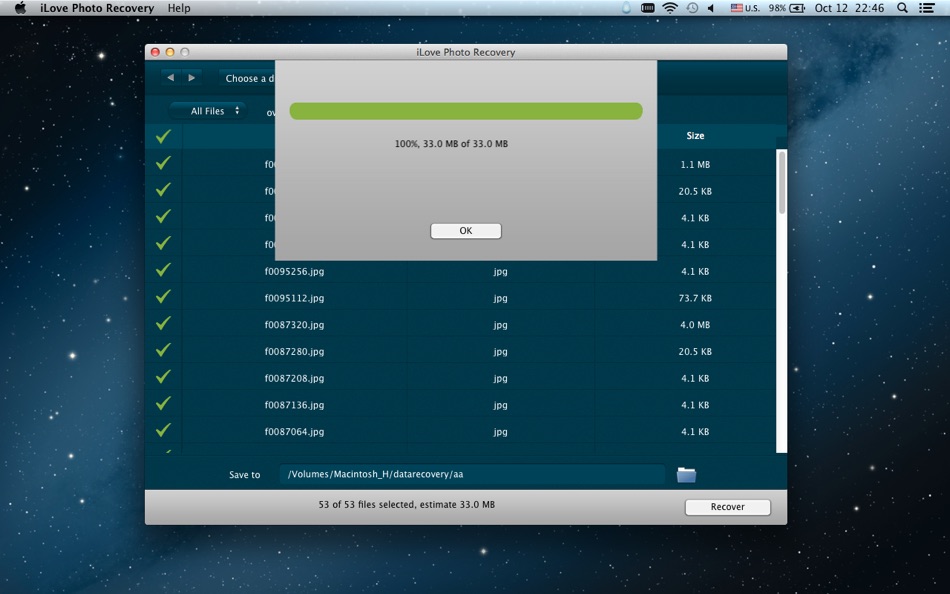The width and height of the screenshot is (950, 594).
Task: Uncheck file f0087208.jpg
Action: pyautogui.click(x=163, y=376)
